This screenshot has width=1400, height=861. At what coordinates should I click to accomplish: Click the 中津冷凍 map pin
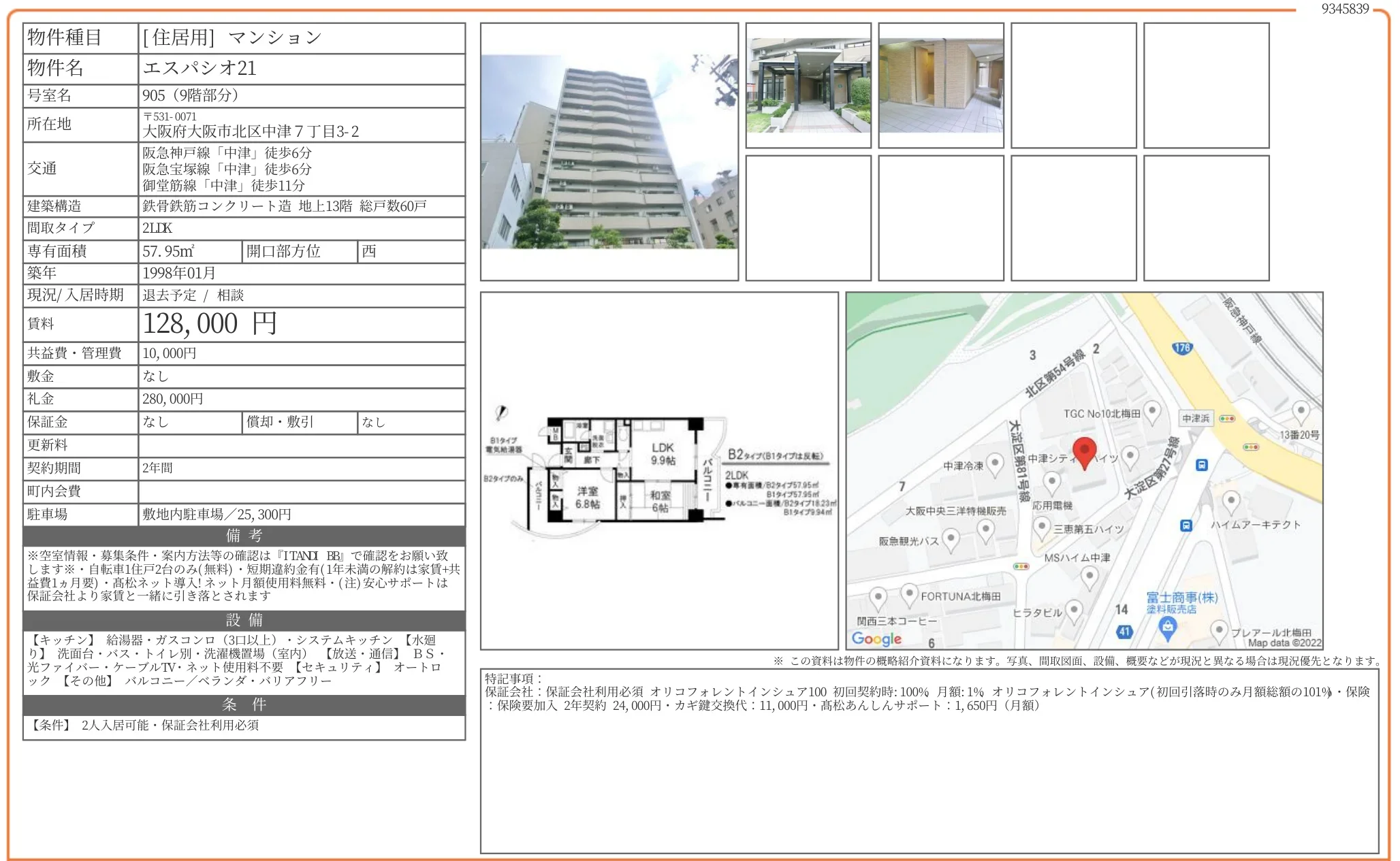click(x=995, y=464)
